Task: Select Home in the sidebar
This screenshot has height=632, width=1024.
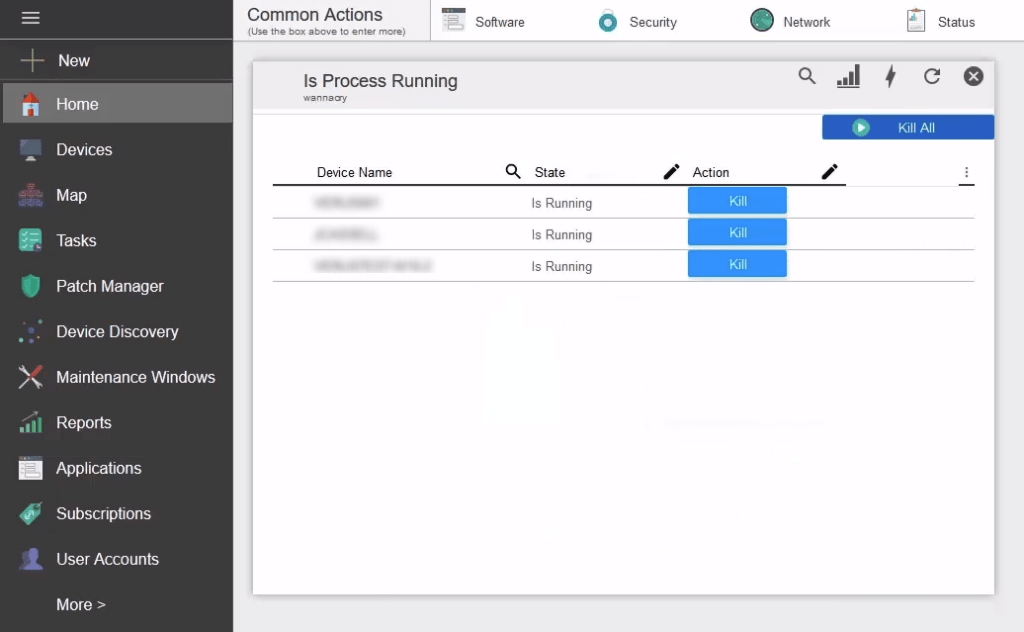Action: pyautogui.click(x=118, y=104)
